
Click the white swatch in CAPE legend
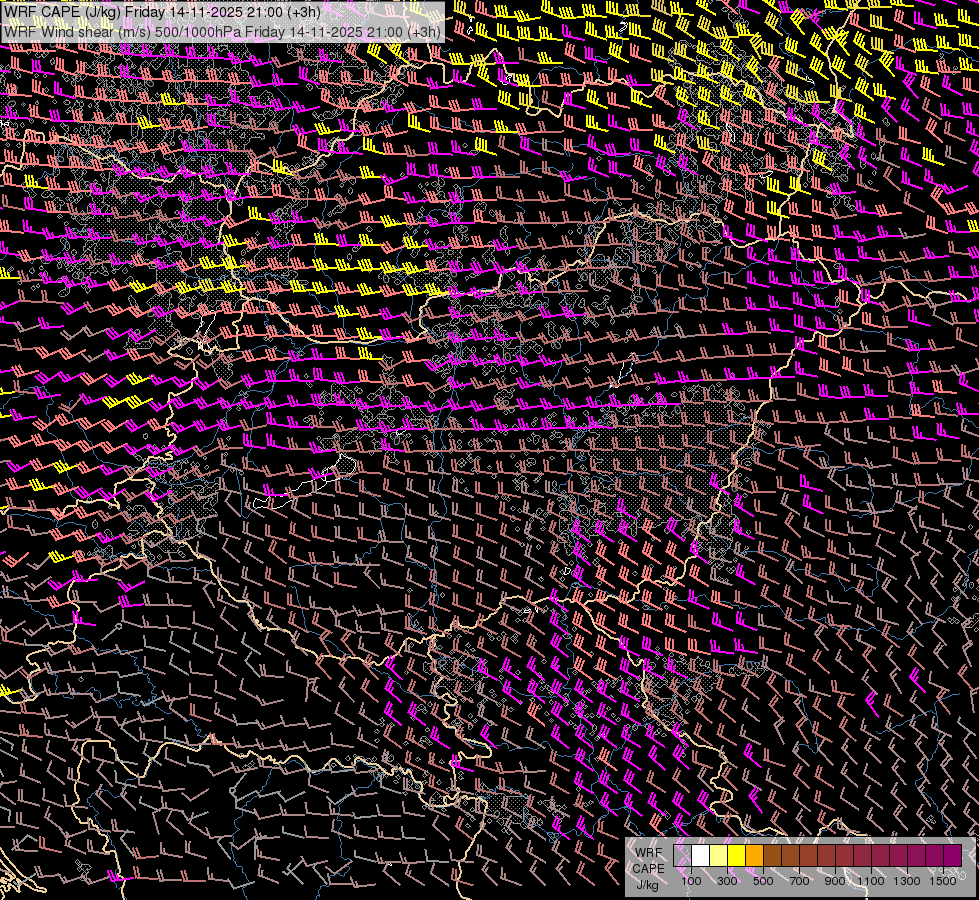[x=701, y=856]
